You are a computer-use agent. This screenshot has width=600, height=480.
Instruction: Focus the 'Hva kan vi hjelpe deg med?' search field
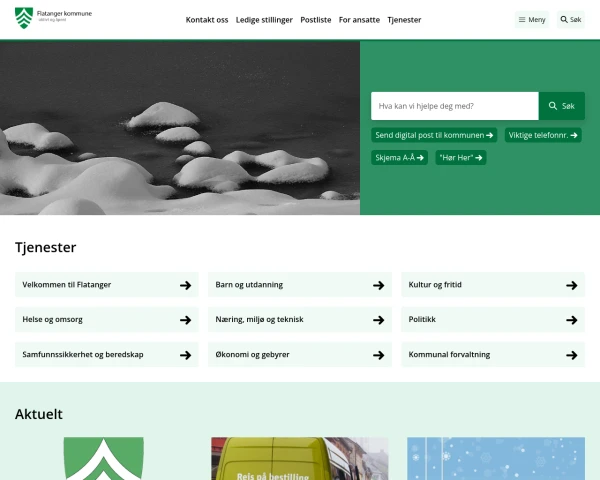pos(455,106)
